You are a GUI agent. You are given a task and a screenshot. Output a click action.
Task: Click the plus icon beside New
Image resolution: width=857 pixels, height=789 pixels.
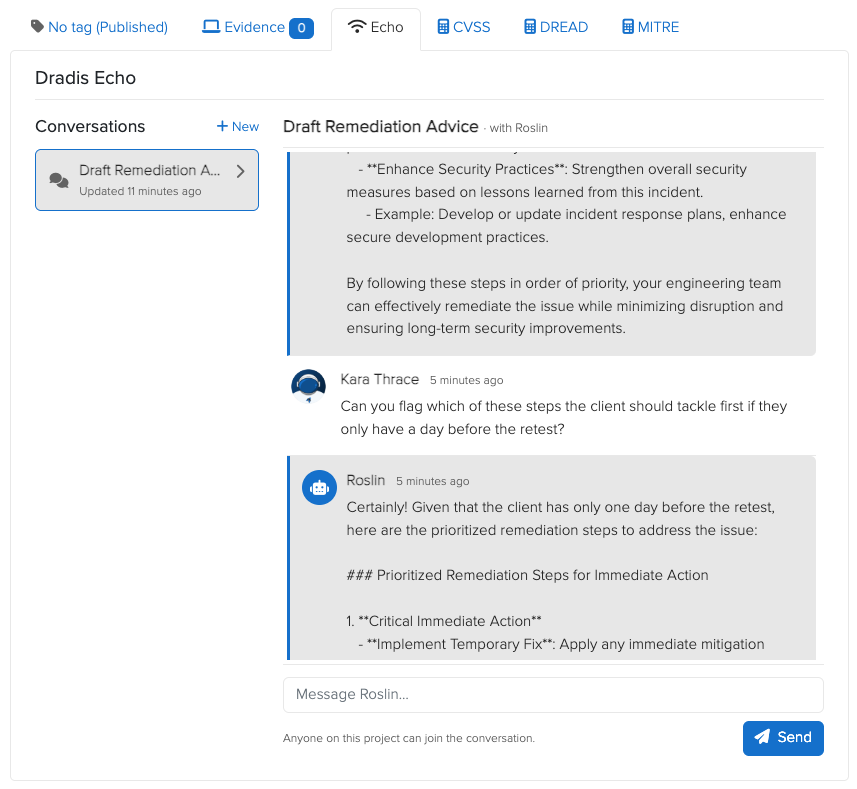click(x=222, y=126)
